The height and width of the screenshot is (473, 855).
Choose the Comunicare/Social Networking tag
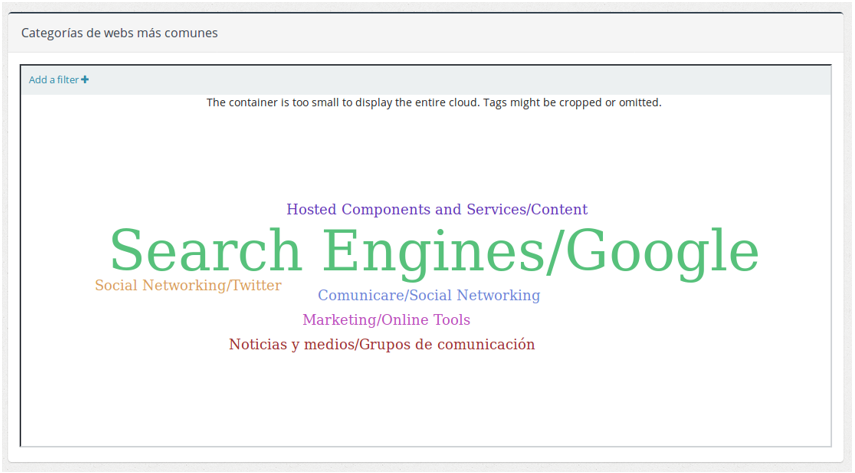point(429,296)
